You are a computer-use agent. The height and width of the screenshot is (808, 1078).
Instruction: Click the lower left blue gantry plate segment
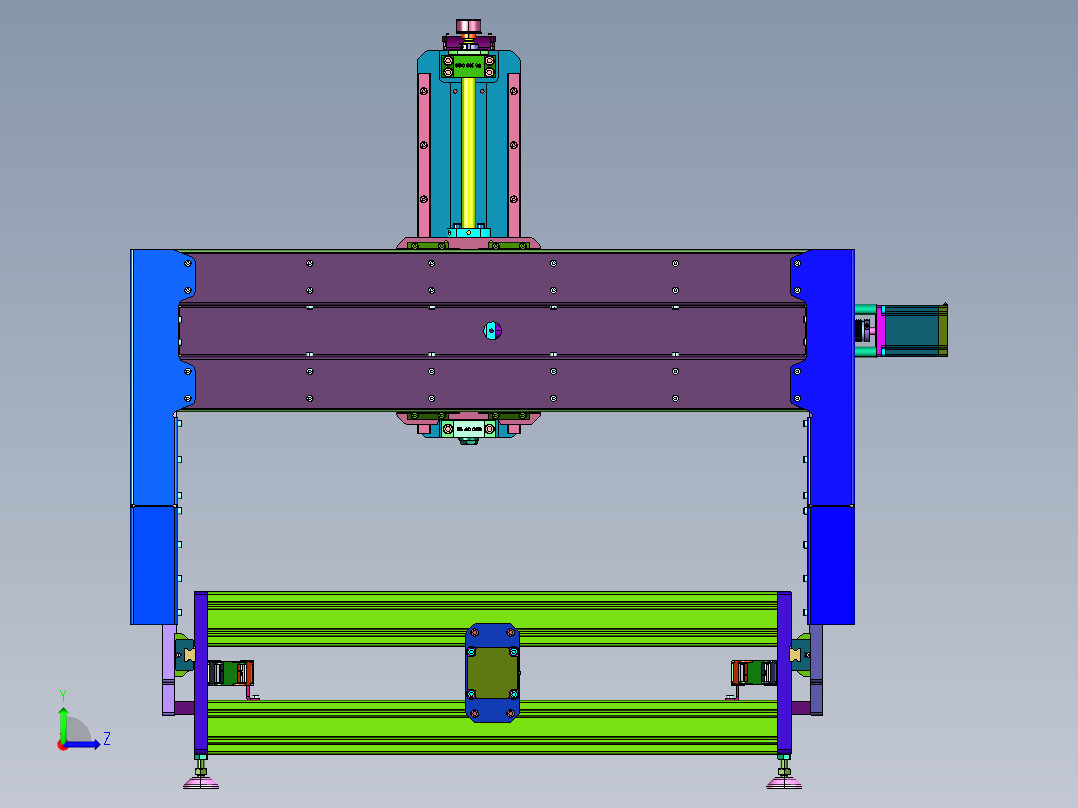(153, 565)
